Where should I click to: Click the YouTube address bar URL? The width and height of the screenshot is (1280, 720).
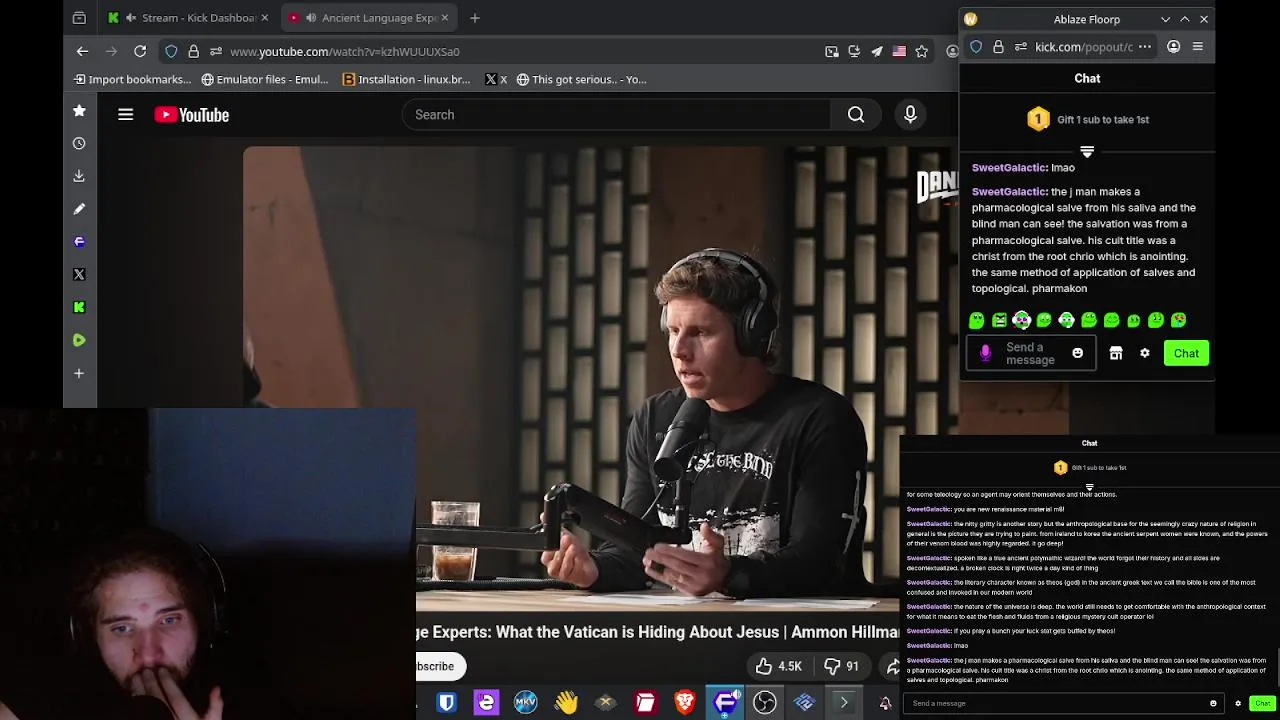tap(345, 51)
